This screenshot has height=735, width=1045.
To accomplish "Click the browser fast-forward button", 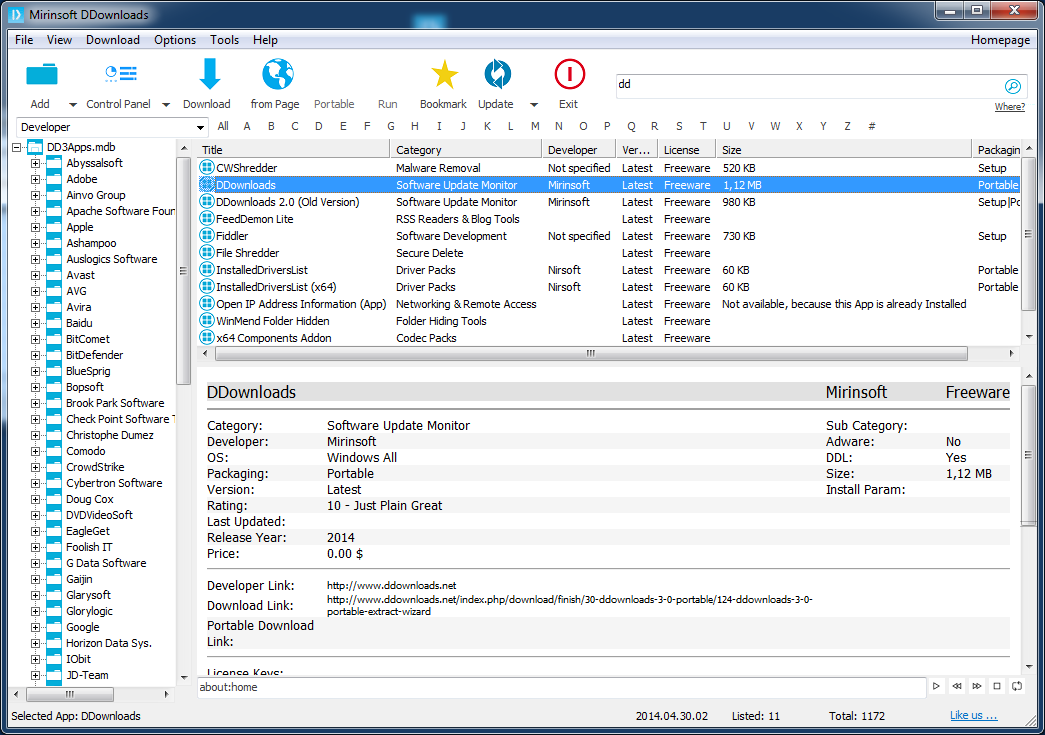I will click(x=976, y=686).
